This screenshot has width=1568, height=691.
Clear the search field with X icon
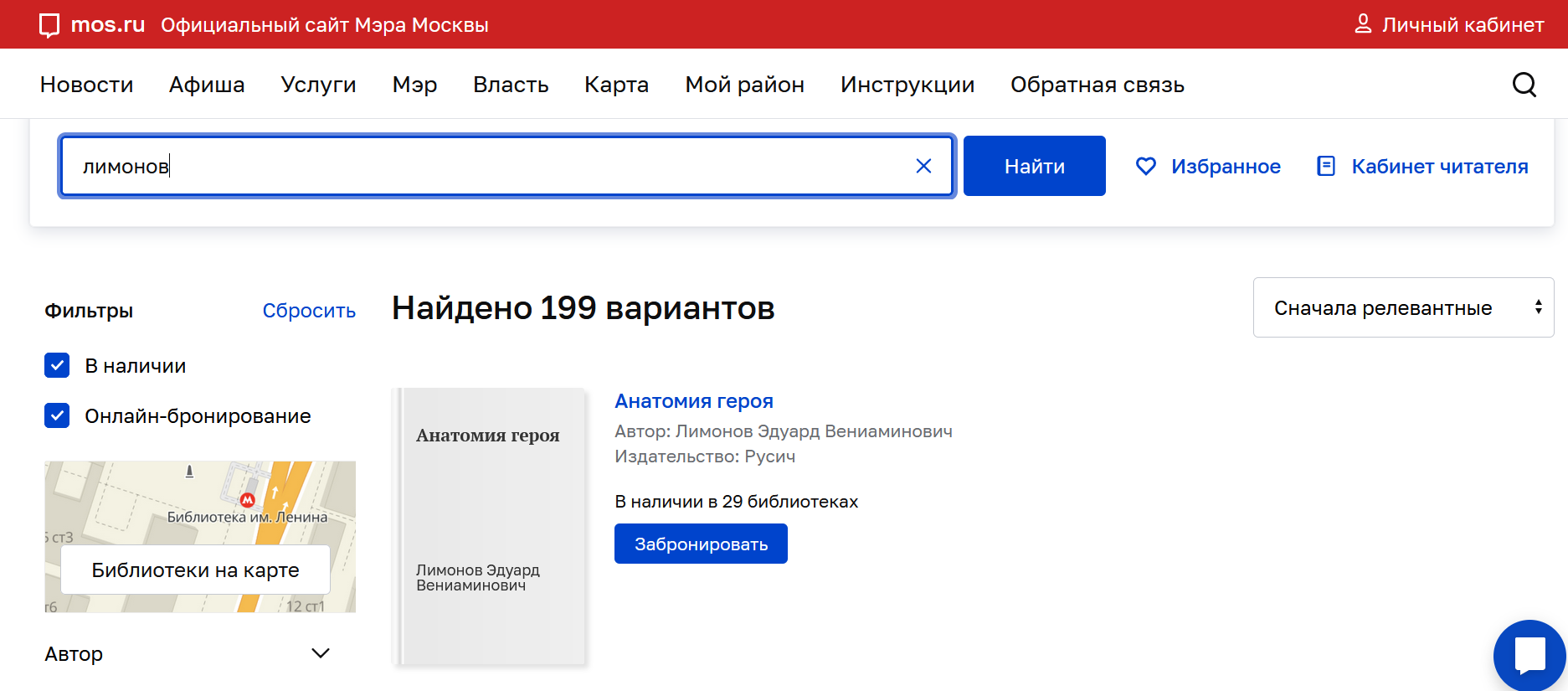point(923,166)
